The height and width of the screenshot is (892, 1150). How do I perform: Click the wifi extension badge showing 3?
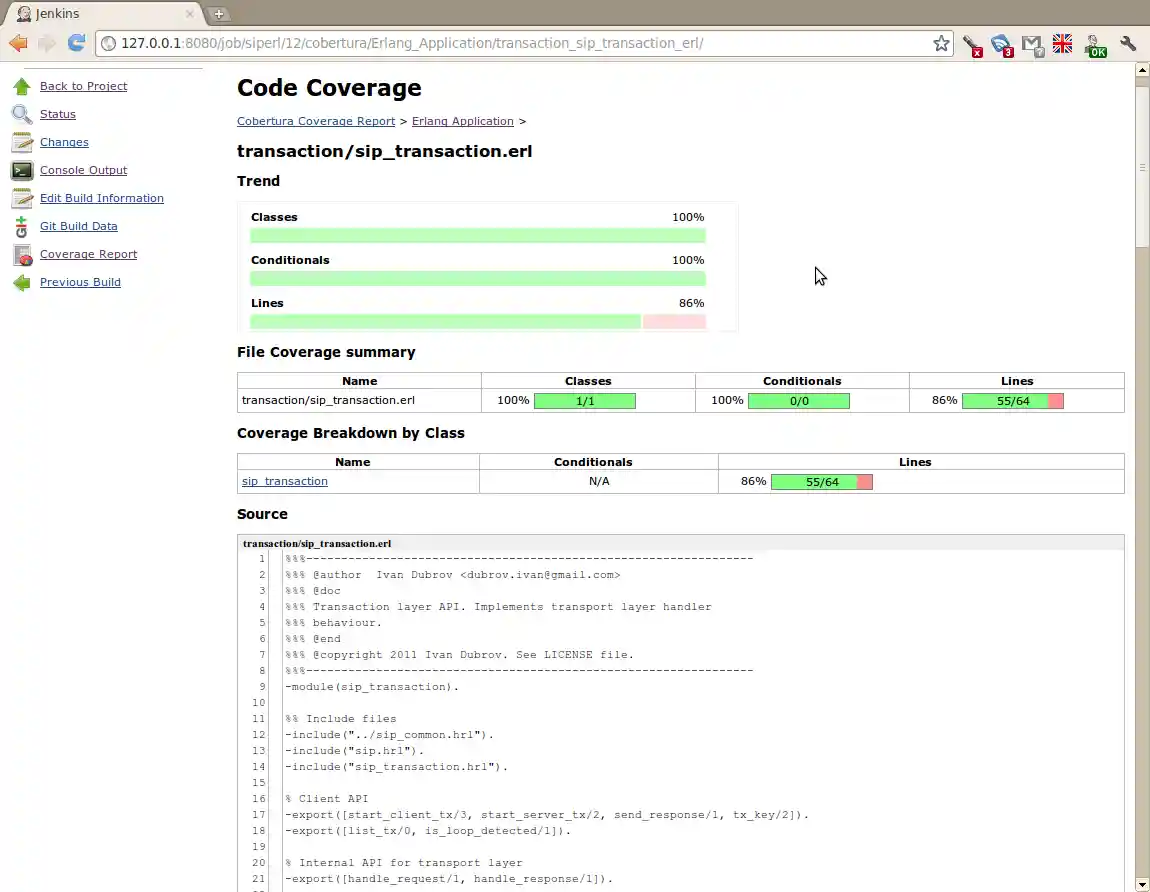pyautogui.click(x=1001, y=45)
